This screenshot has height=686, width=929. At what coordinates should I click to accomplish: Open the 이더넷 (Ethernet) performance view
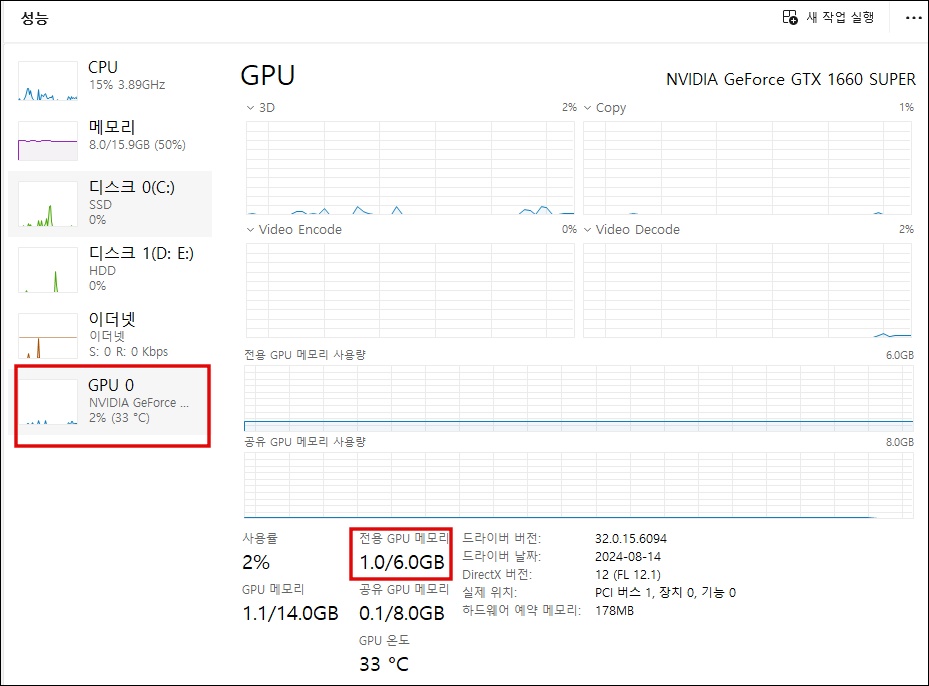(x=110, y=335)
